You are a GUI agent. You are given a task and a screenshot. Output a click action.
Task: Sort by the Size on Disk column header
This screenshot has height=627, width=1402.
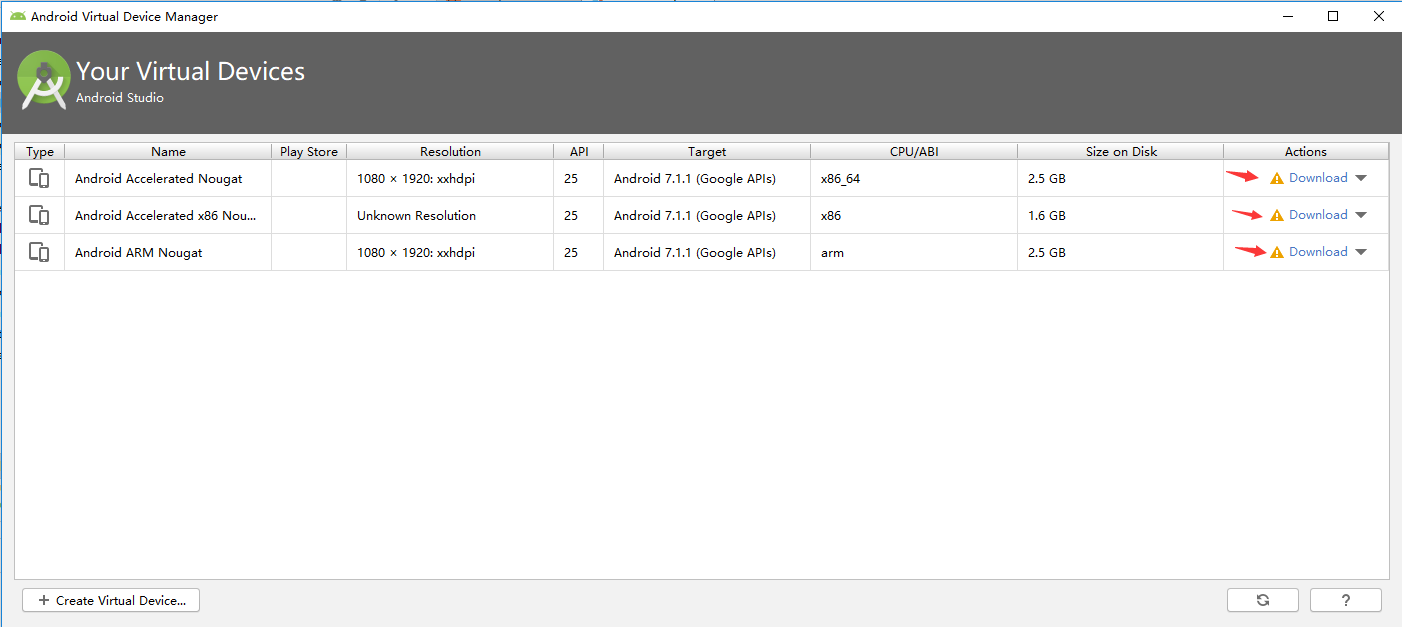click(1121, 151)
